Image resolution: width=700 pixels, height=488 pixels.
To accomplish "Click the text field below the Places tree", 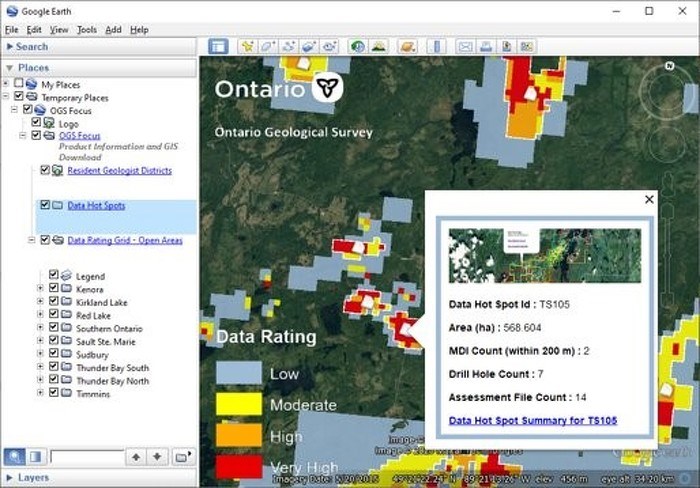I will pos(87,457).
